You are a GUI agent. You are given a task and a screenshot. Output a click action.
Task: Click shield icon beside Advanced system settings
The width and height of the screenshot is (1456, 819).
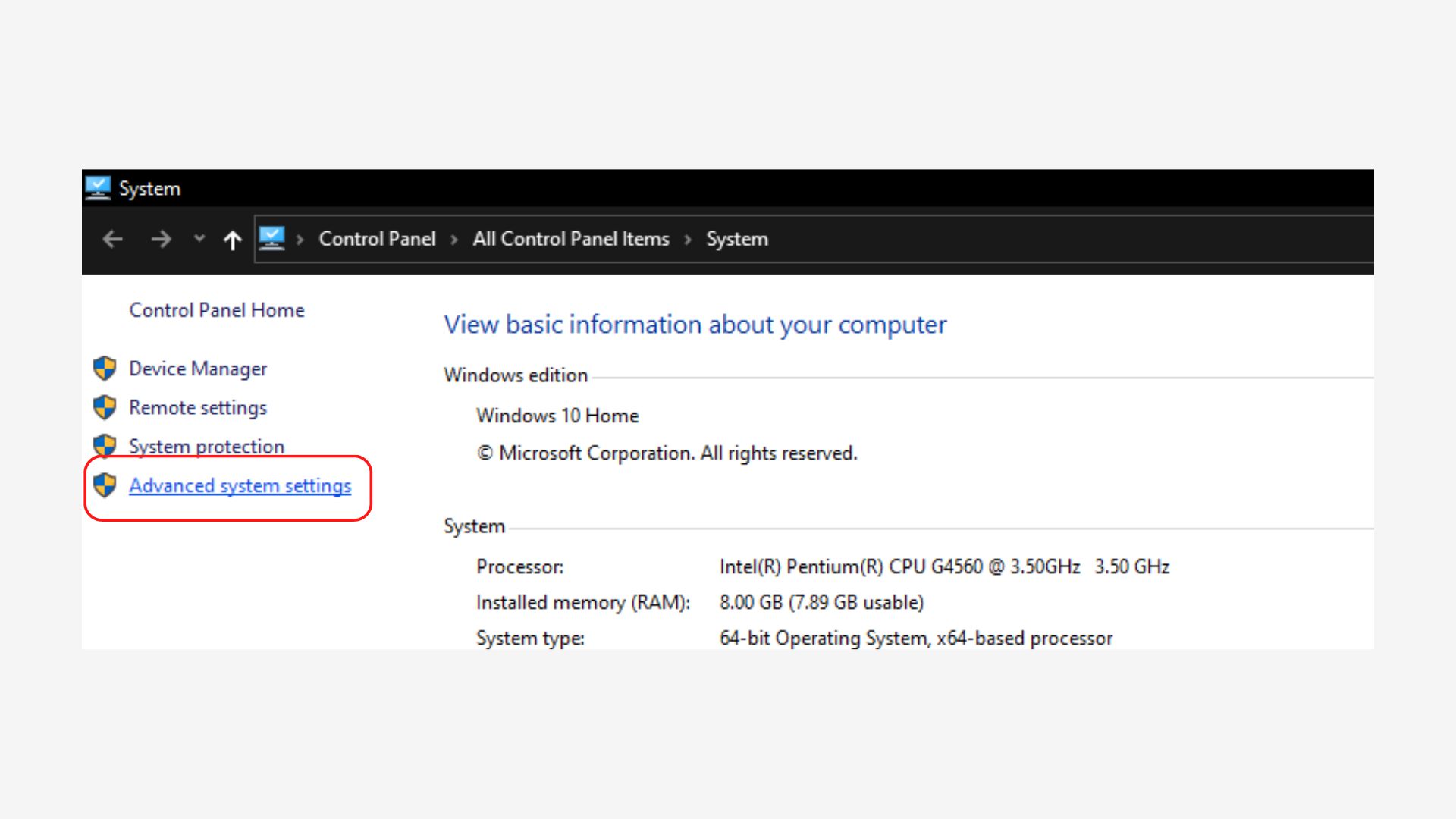coord(105,485)
